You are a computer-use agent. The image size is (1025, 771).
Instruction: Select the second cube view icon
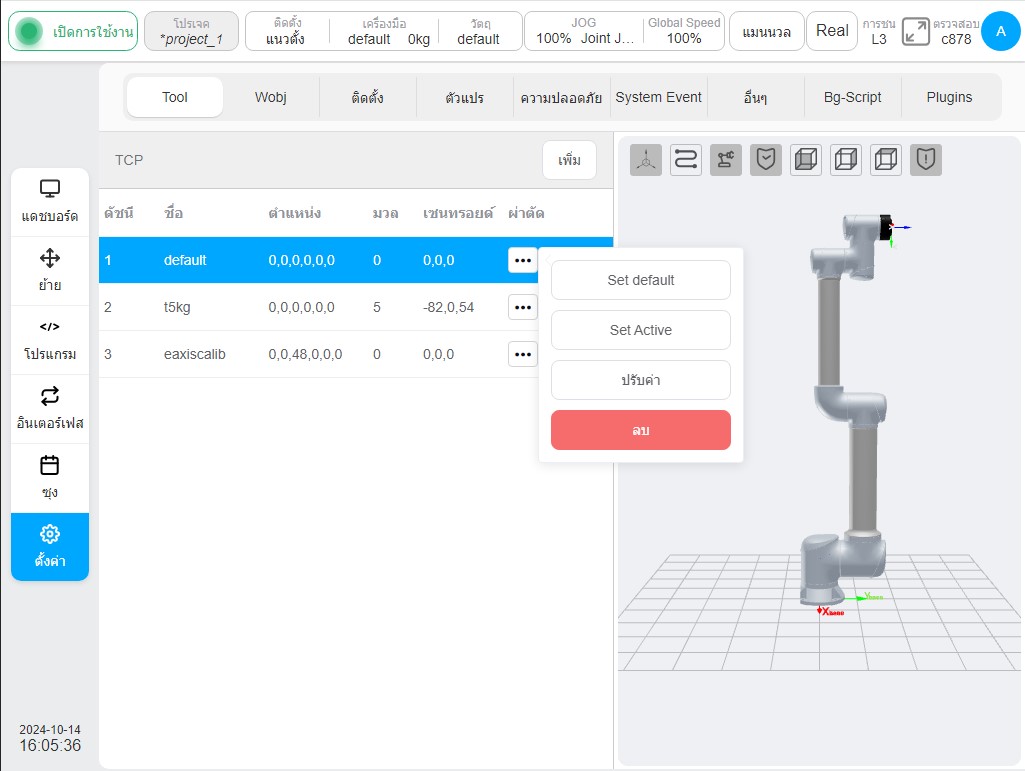tap(846, 160)
